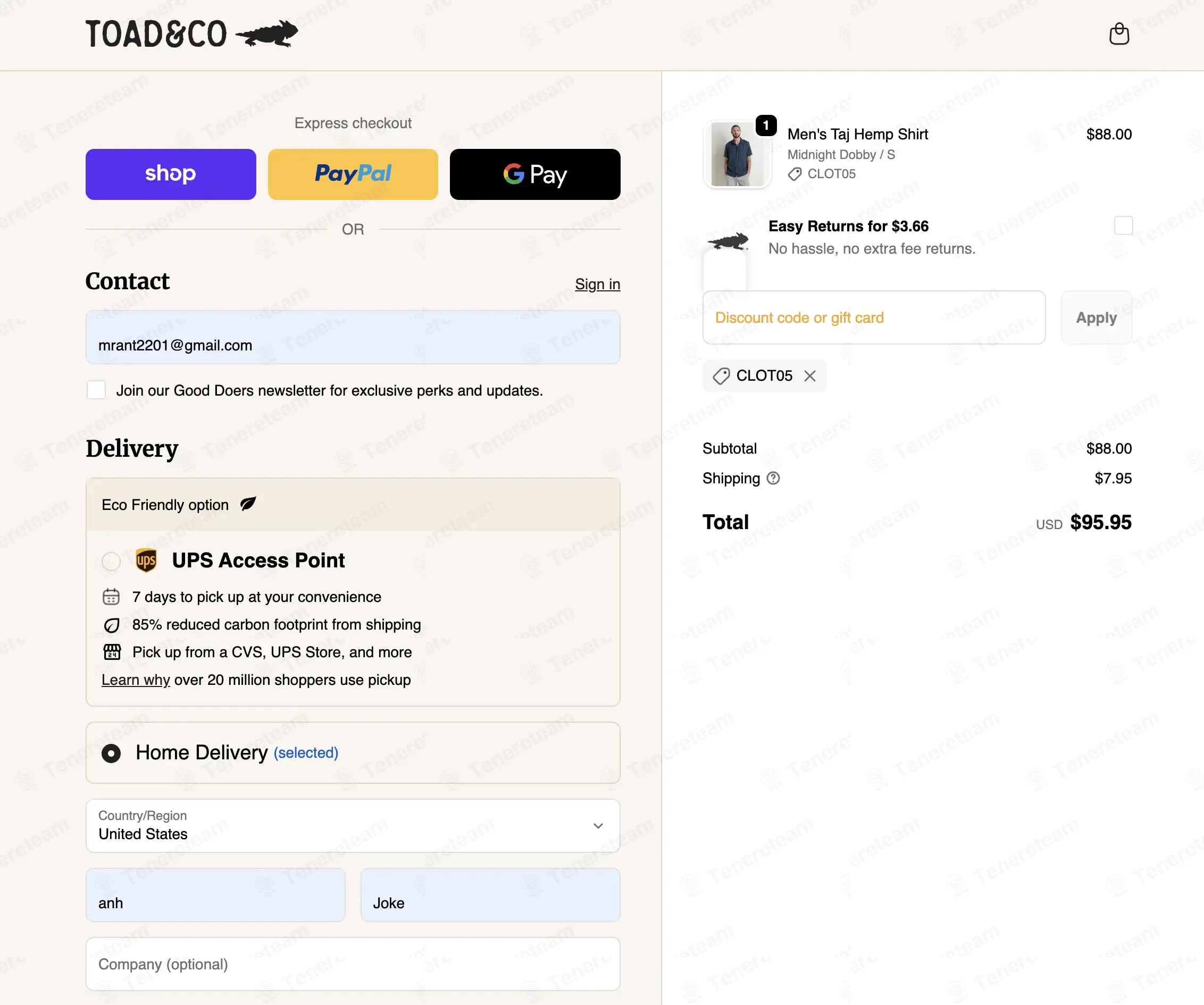Click the $95.95 total amount
Screen dimensions: 1204x1005
tap(1101, 522)
